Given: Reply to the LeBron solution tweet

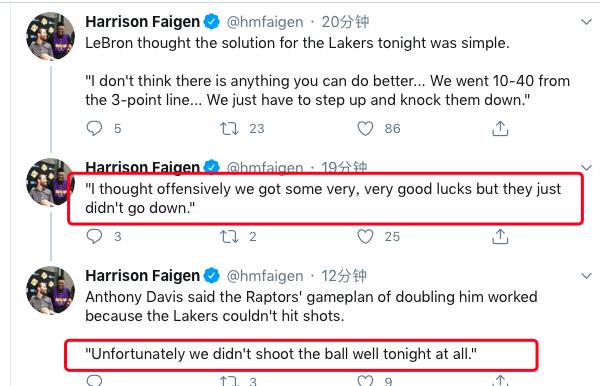Looking at the screenshot, I should pyautogui.click(x=94, y=129).
